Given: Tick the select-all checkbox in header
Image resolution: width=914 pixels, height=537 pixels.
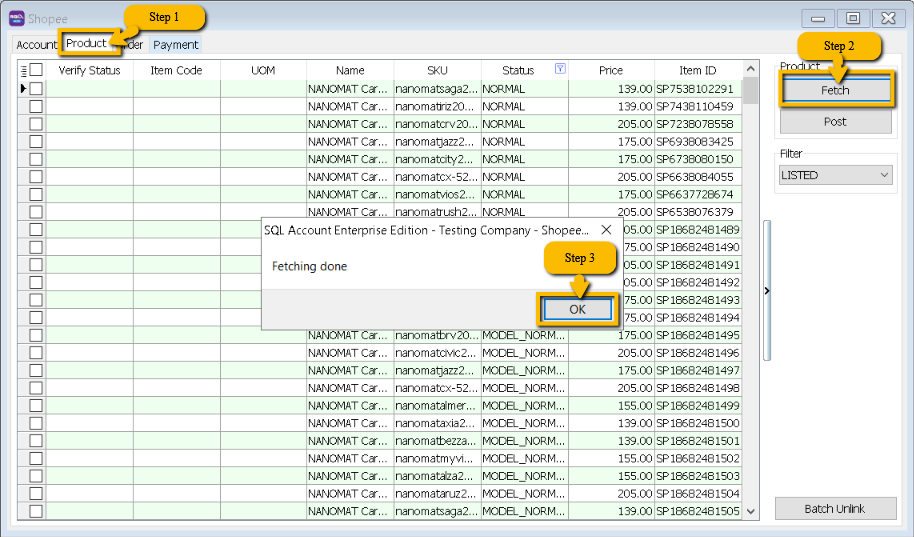Looking at the screenshot, I should 36,70.
